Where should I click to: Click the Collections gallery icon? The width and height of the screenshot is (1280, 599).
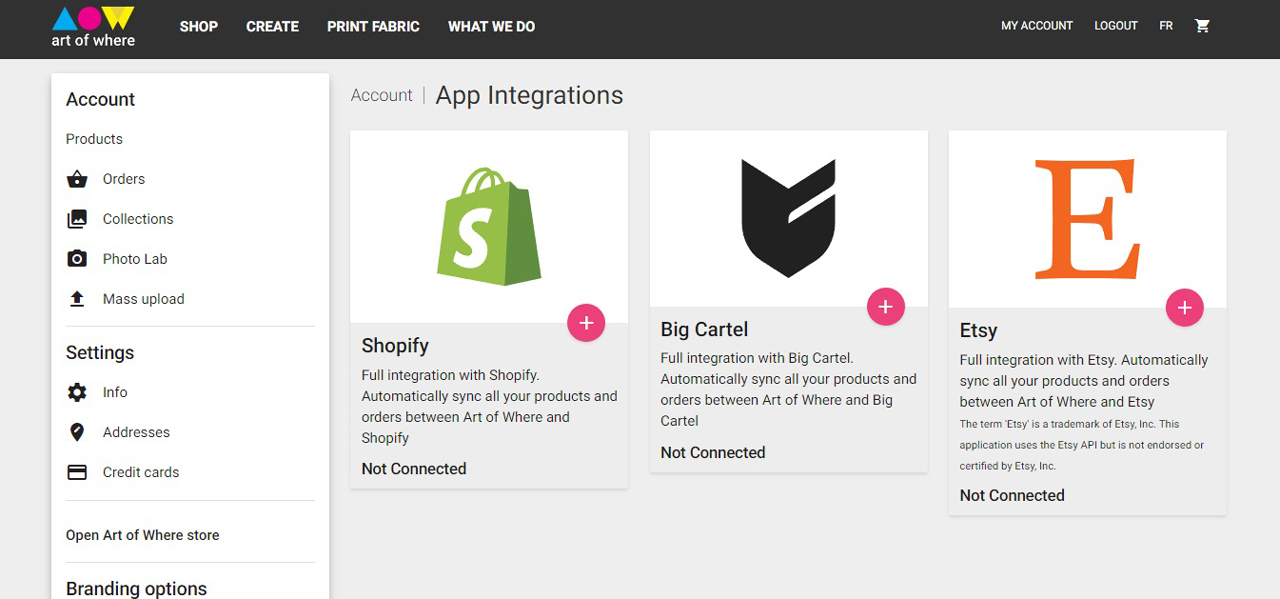(77, 219)
